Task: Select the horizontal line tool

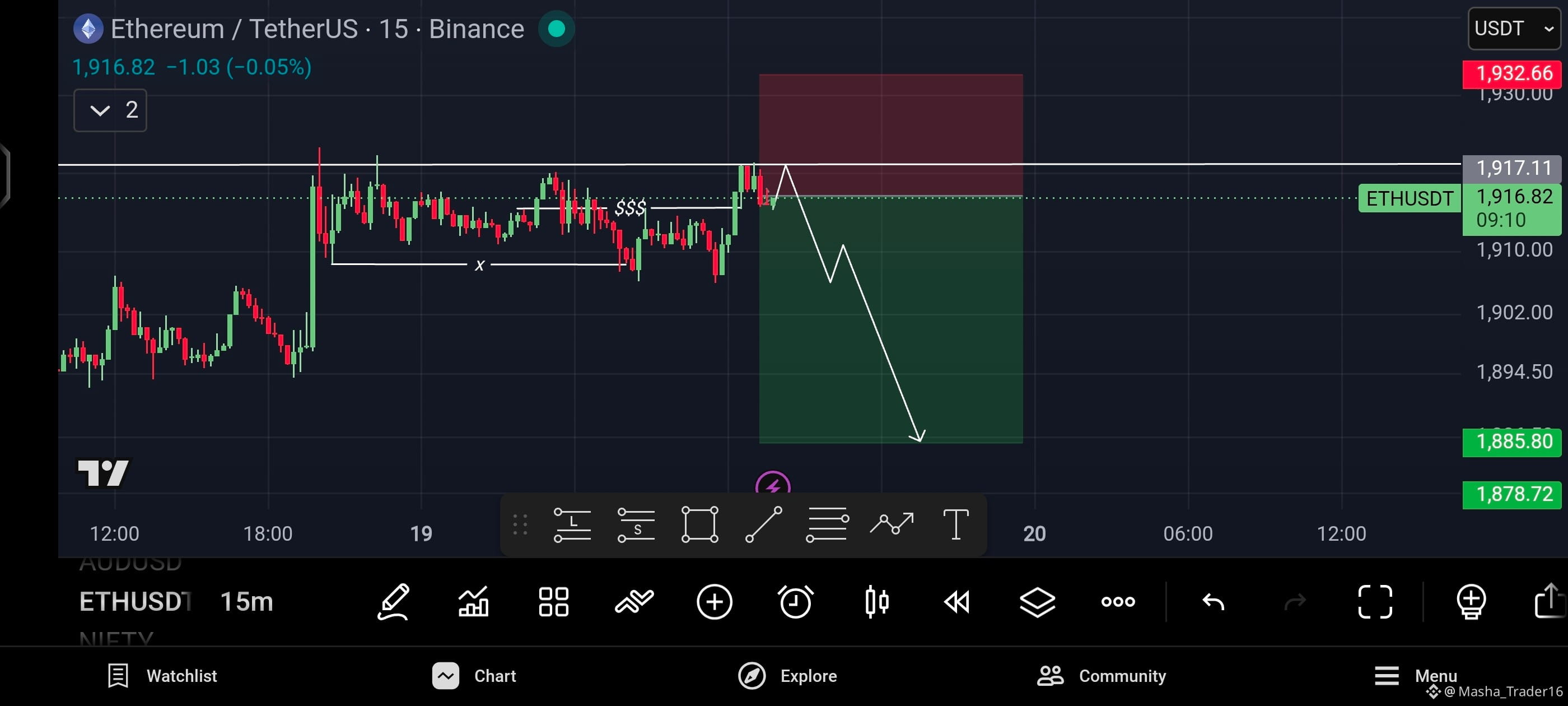Action: tap(827, 524)
